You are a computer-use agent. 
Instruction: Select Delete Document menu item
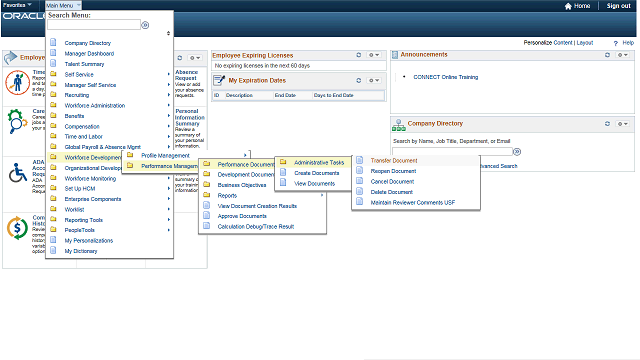(x=391, y=192)
